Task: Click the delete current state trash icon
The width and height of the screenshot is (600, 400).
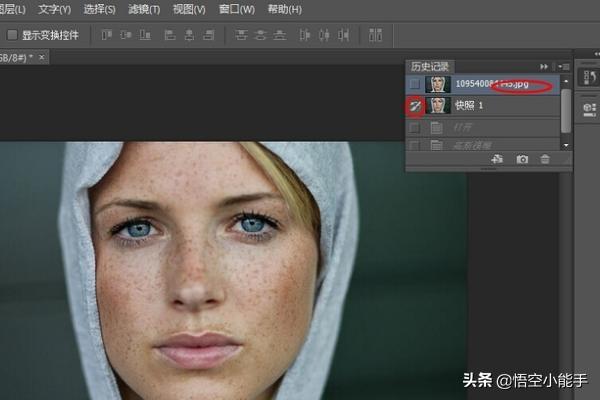Action: point(545,159)
